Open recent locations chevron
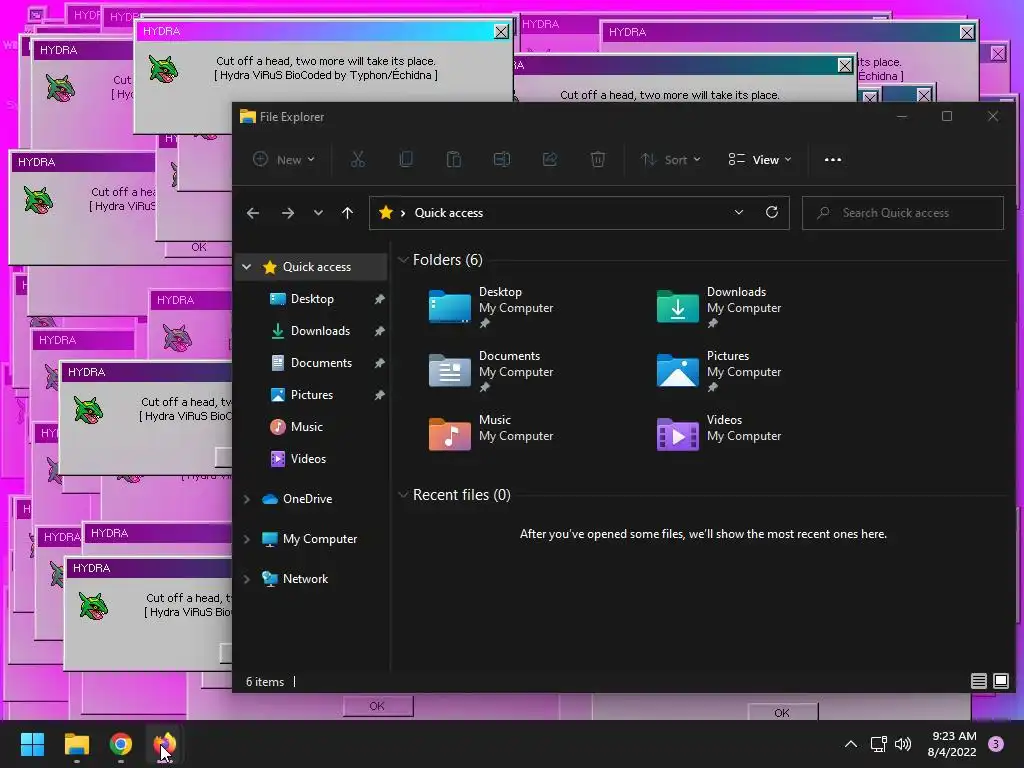 [318, 213]
